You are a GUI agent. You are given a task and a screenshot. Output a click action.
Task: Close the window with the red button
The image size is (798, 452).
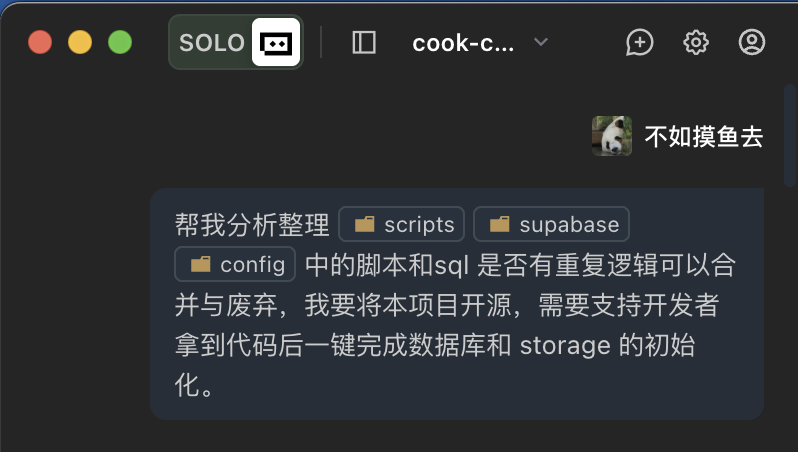point(40,42)
